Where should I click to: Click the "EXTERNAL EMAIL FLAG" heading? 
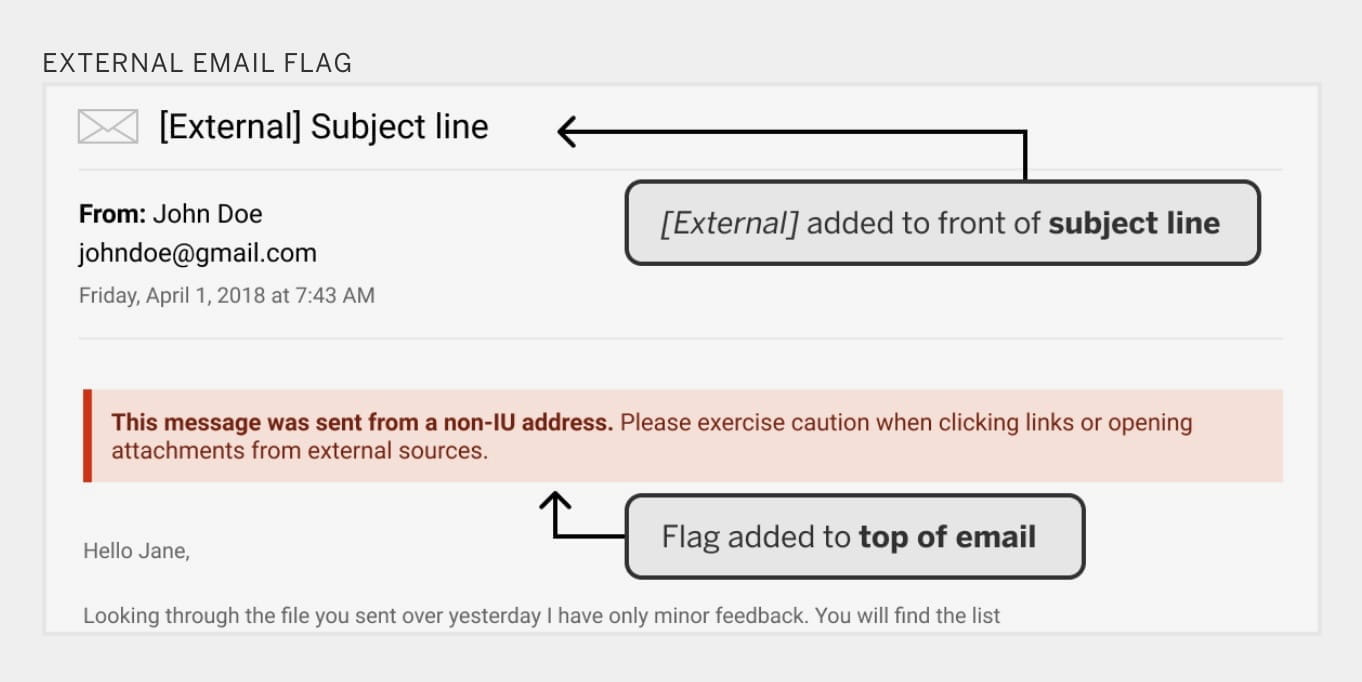(197, 63)
